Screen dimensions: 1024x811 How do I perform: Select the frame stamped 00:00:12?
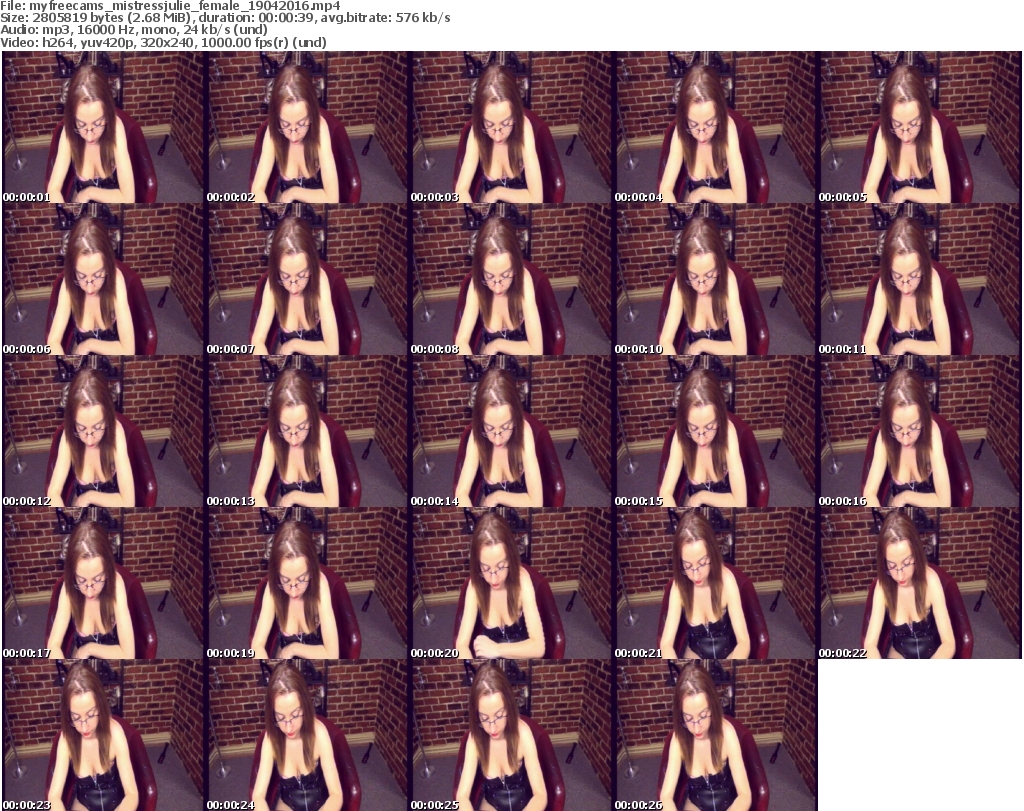pyautogui.click(x=103, y=431)
